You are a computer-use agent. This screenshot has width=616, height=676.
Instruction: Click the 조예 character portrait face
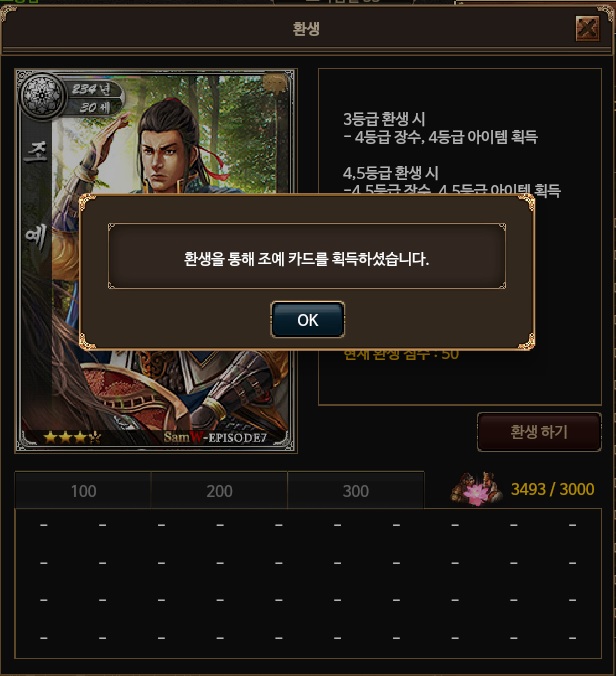coord(162,157)
